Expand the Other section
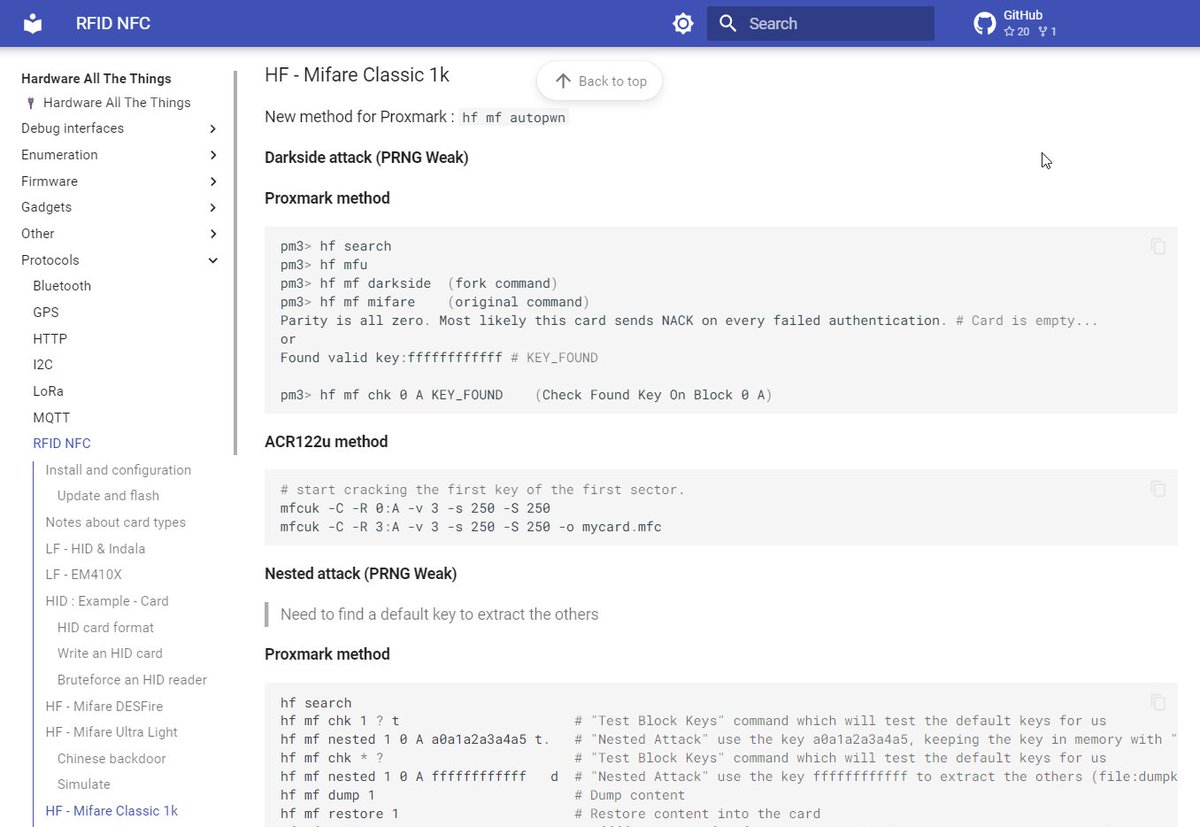 [213, 234]
